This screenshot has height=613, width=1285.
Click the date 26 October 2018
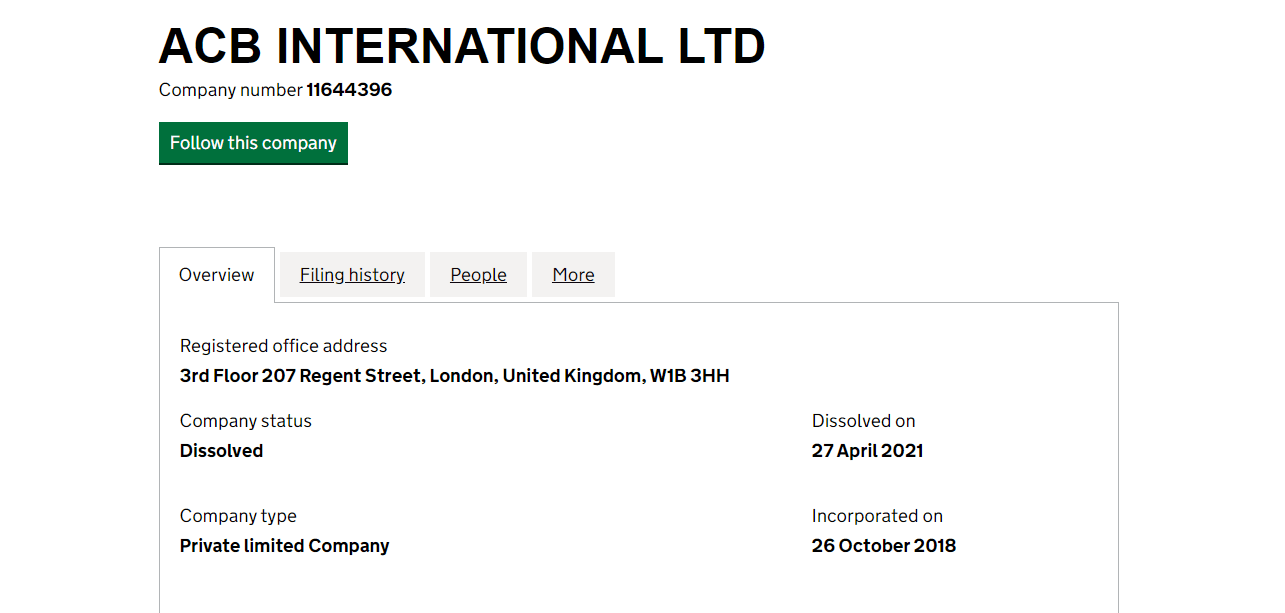(883, 546)
